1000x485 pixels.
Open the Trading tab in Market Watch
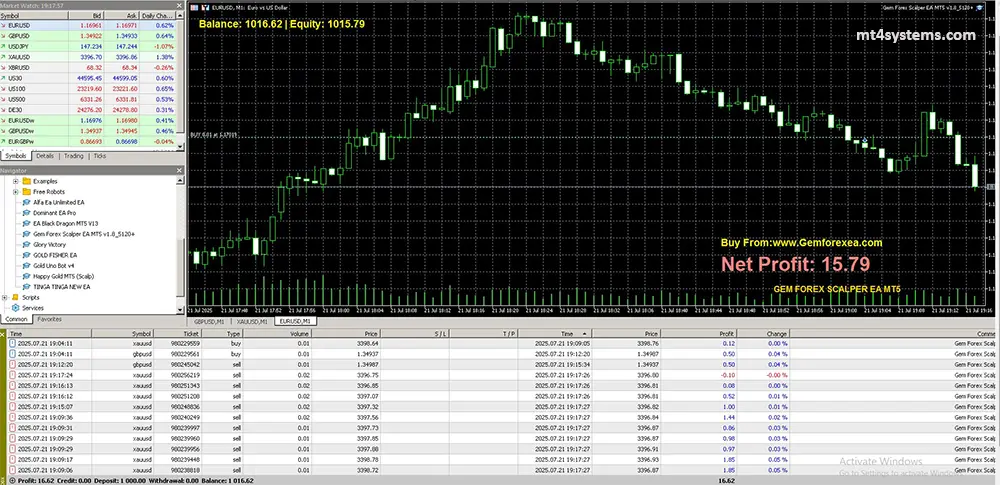point(73,156)
